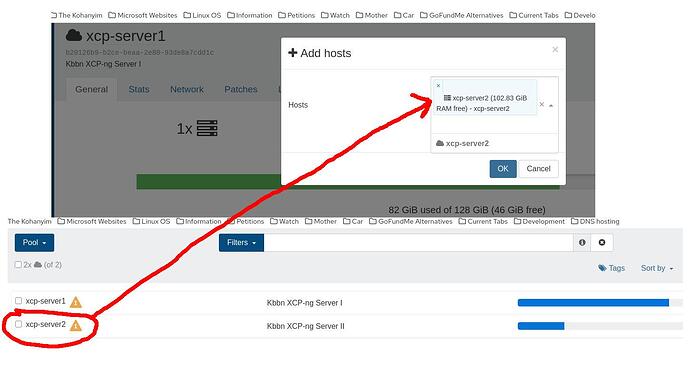Screen dimensions: 690x374
Task: Open the Pool dropdown
Action: point(34,242)
